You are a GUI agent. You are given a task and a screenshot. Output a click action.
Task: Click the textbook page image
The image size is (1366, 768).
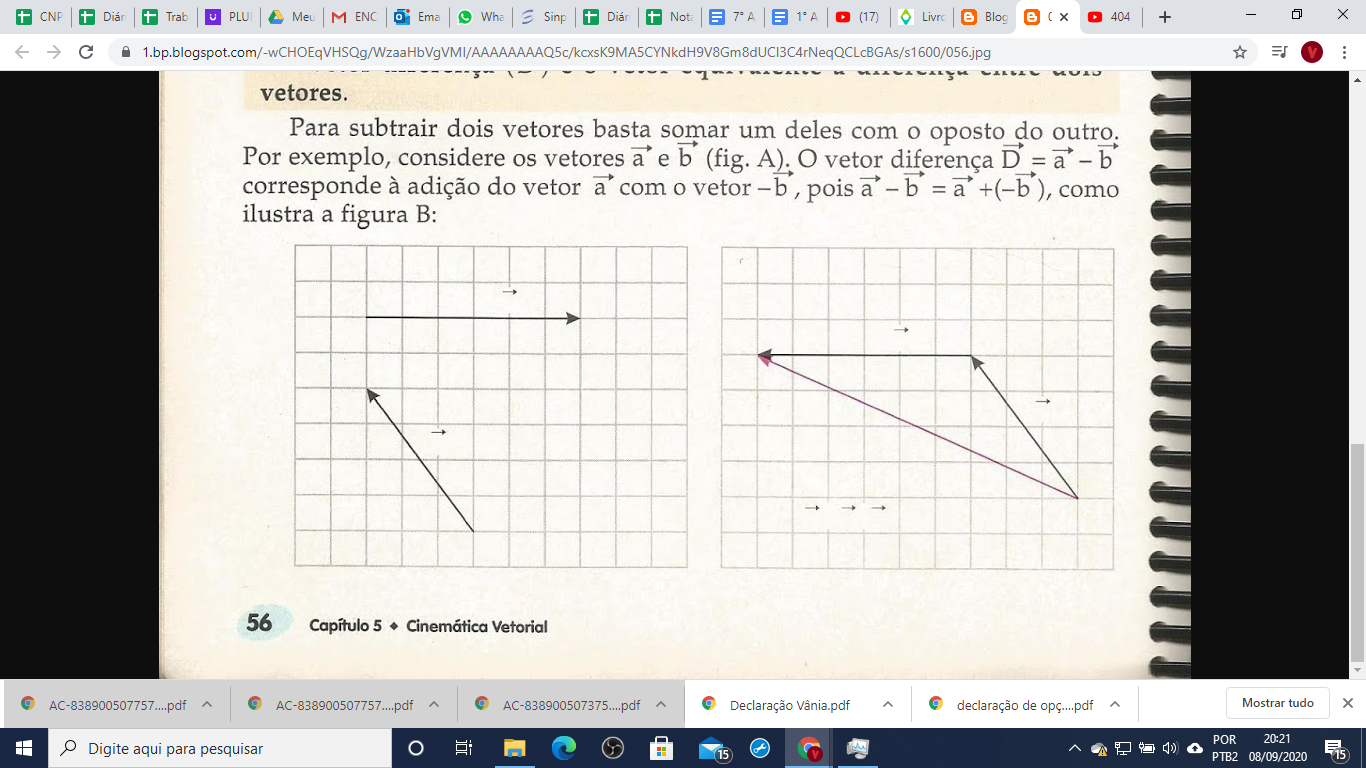point(675,375)
